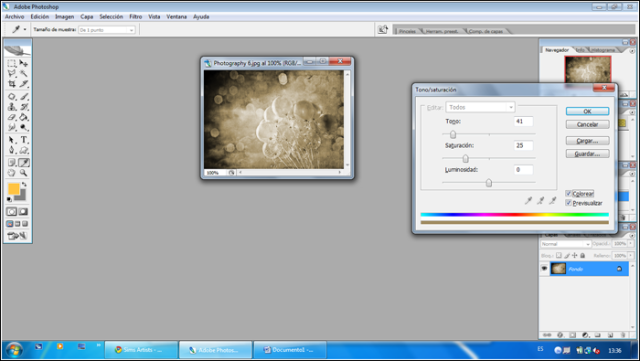The image size is (640, 361).
Task: Select the Zoom magnifier tool
Action: pos(24,173)
